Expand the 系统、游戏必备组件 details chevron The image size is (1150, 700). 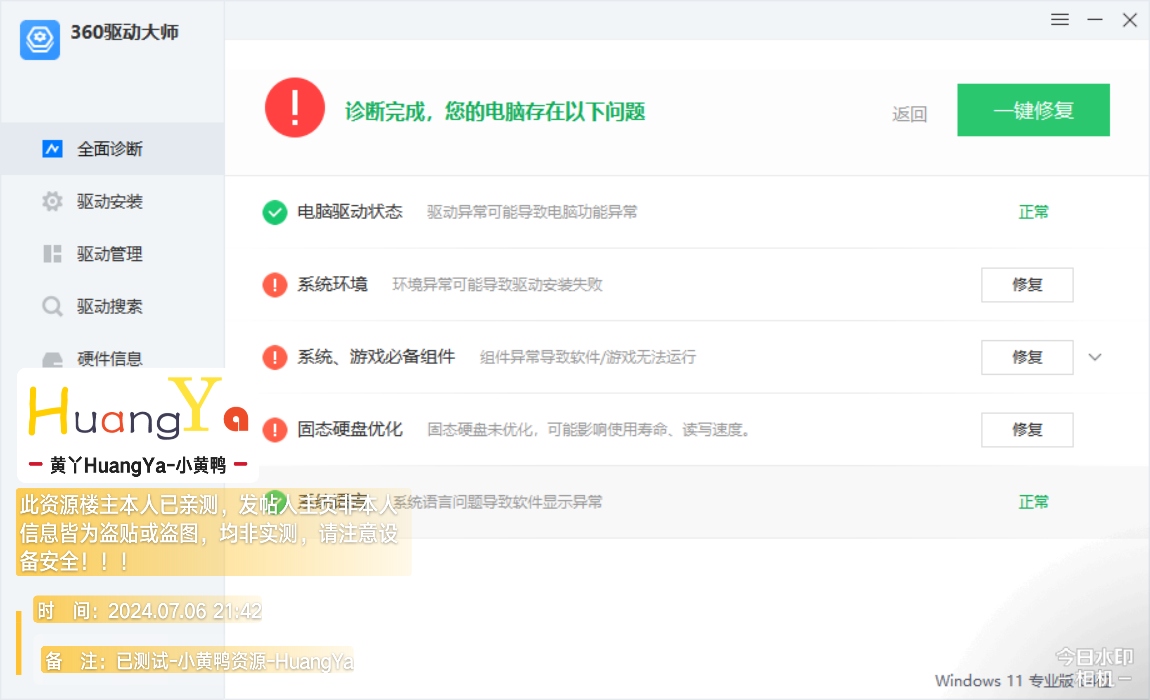(x=1094, y=357)
